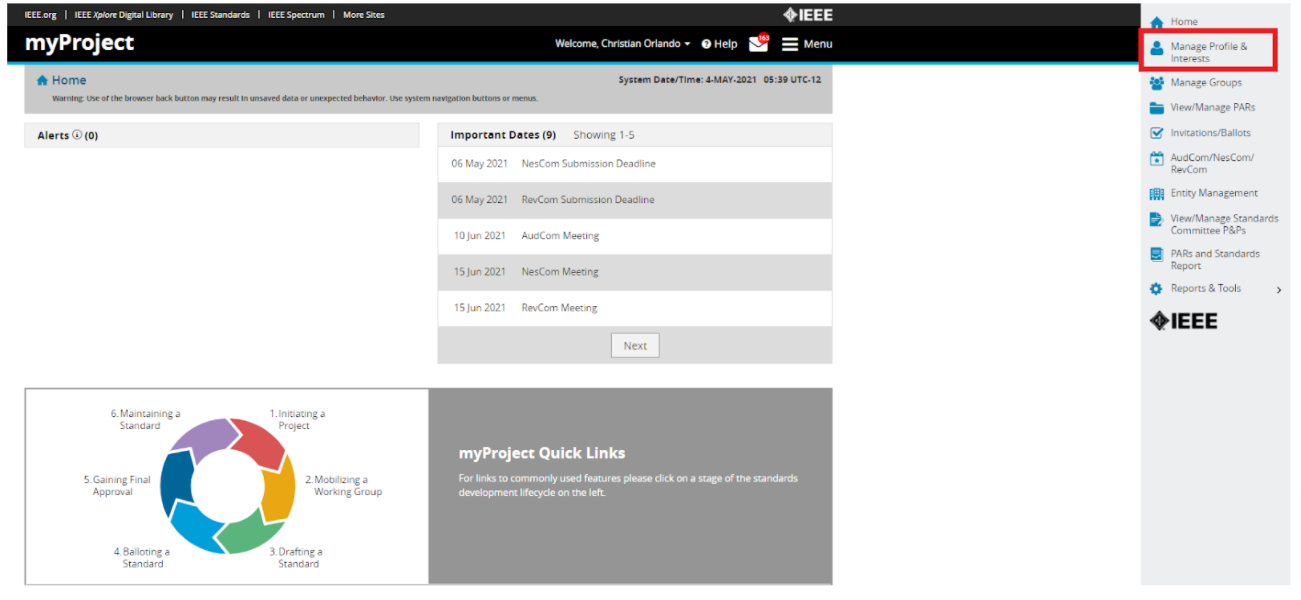Viewport: 1301px width, 600px height.
Task: Click the RevCom Submission Deadline row
Action: (x=635, y=200)
